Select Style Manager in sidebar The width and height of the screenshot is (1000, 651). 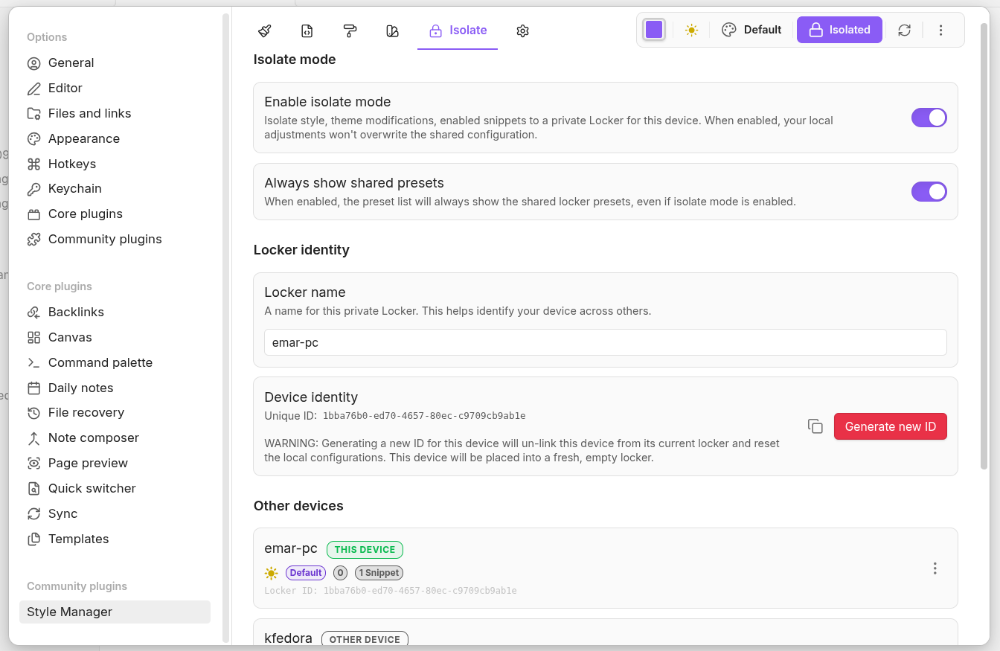click(115, 611)
